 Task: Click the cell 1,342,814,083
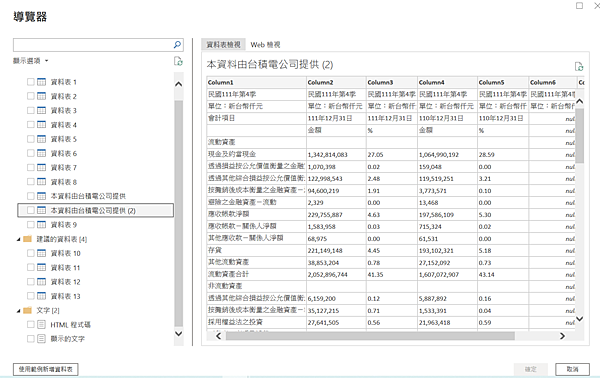tap(336, 155)
